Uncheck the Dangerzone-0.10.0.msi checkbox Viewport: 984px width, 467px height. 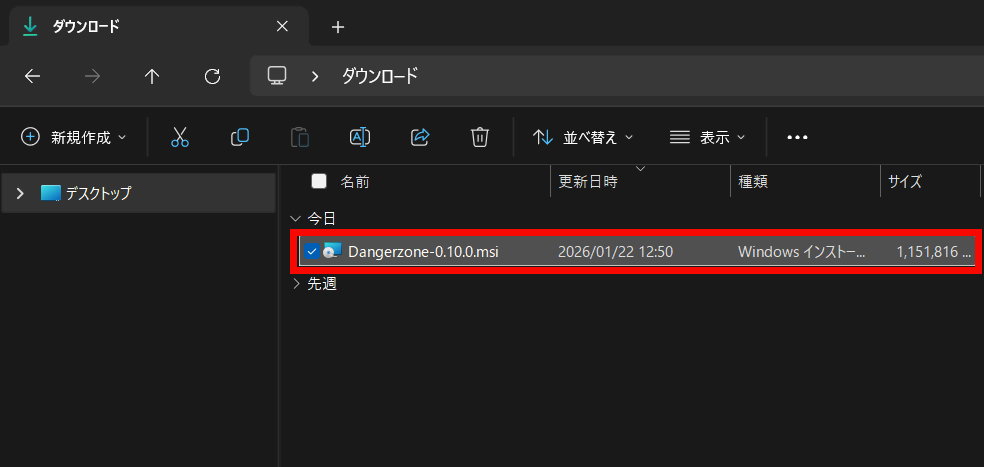312,251
